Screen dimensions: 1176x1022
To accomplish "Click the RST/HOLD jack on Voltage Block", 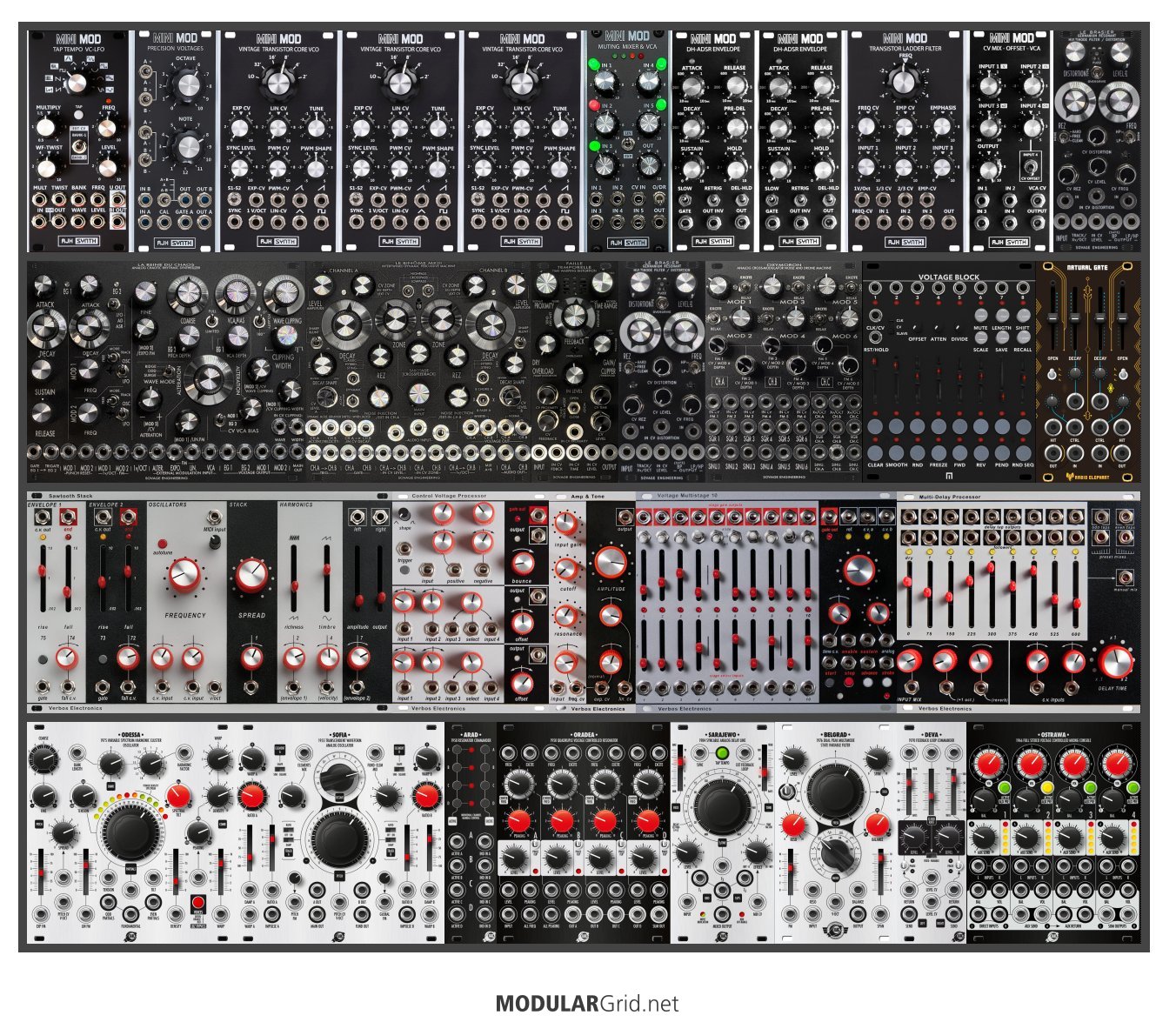I will coord(876,336).
